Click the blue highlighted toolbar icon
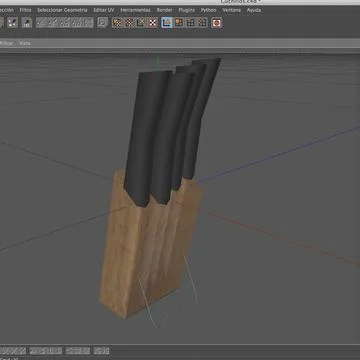360x360 pixels. 167,23
